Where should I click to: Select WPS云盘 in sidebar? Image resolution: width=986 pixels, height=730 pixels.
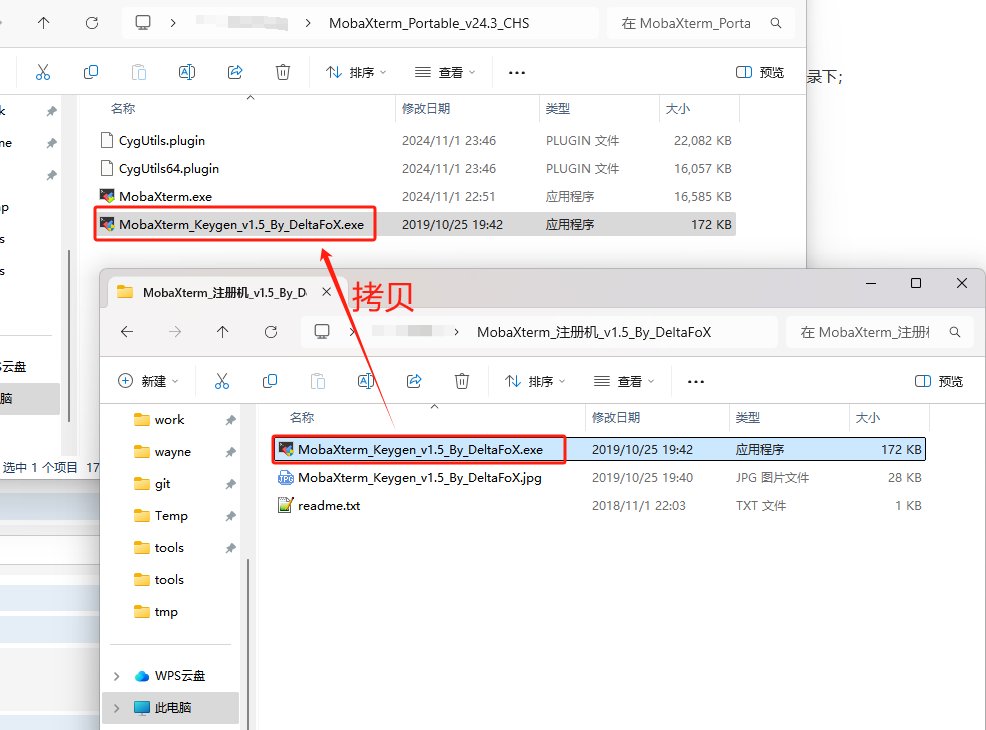pyautogui.click(x=170, y=676)
